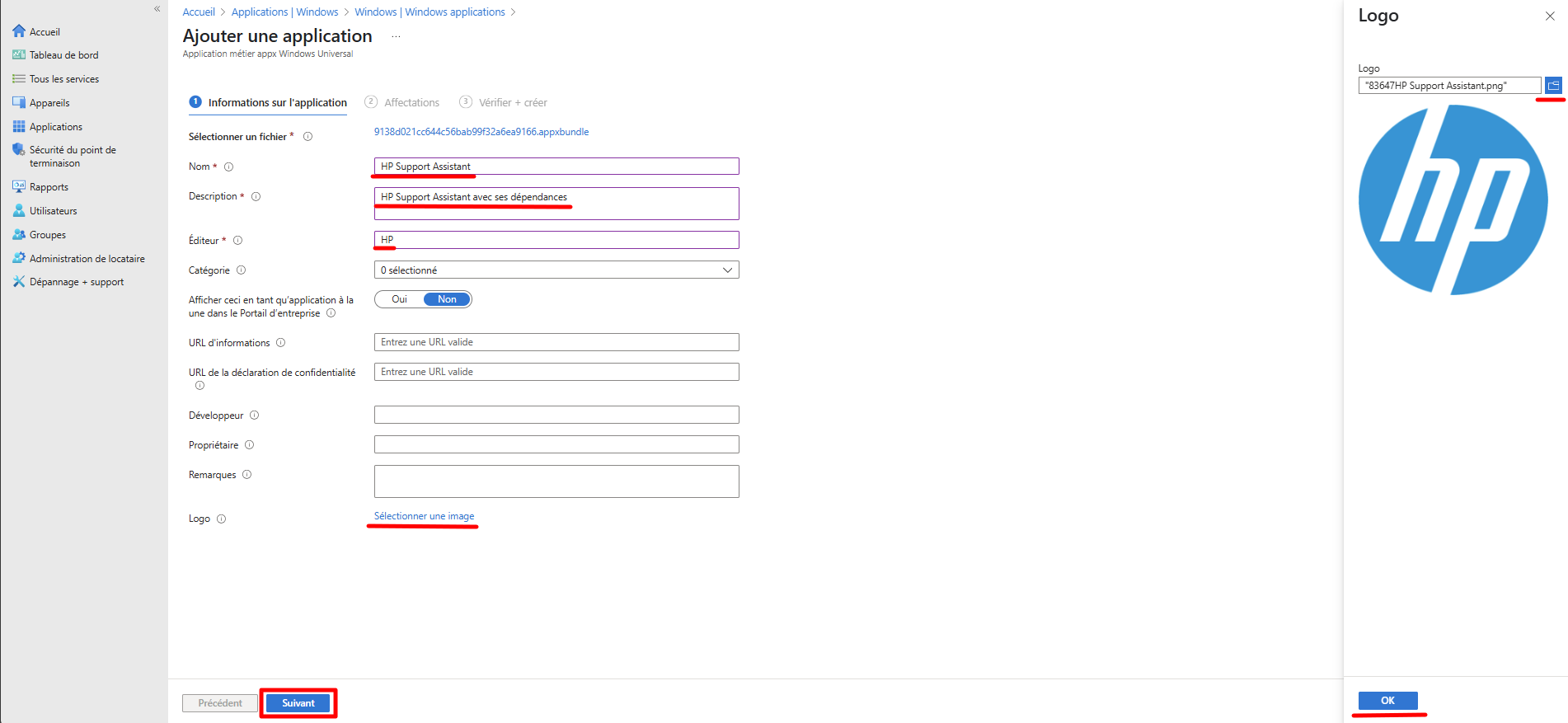Click the Développeur input field
The width and height of the screenshot is (1568, 723).
tap(556, 415)
